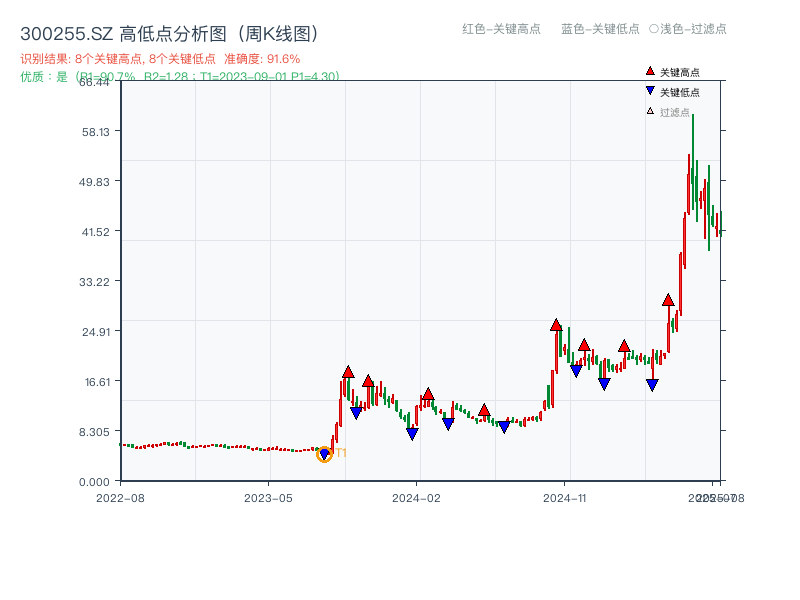Viewport: 800px width, 600px height.
Task: Toggle 蓝色-关键低点 in the top legend
Action: coord(600,29)
